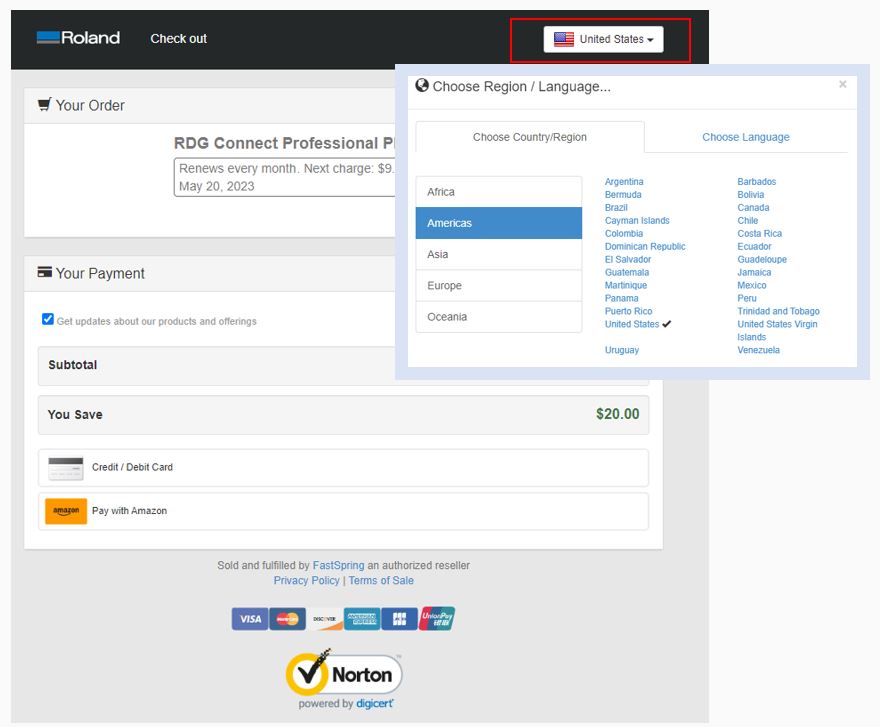Choose Barbados country link
This screenshot has height=727, width=880.
point(757,181)
